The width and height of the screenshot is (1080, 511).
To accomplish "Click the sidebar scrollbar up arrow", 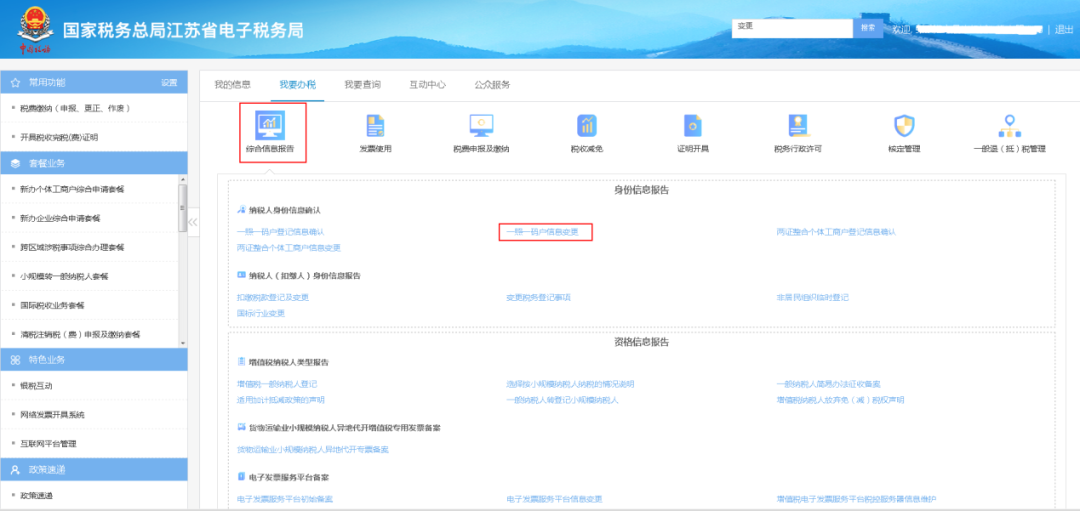I will tap(183, 178).
